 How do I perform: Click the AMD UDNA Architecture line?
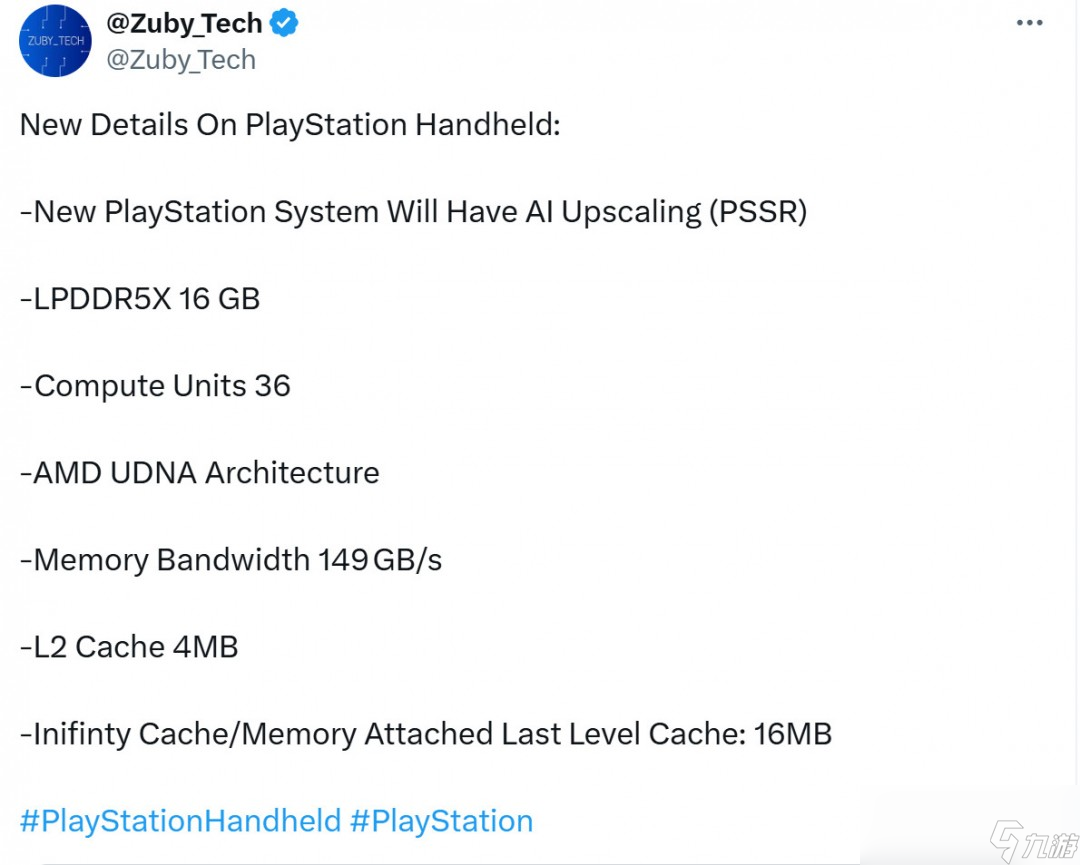(x=200, y=473)
